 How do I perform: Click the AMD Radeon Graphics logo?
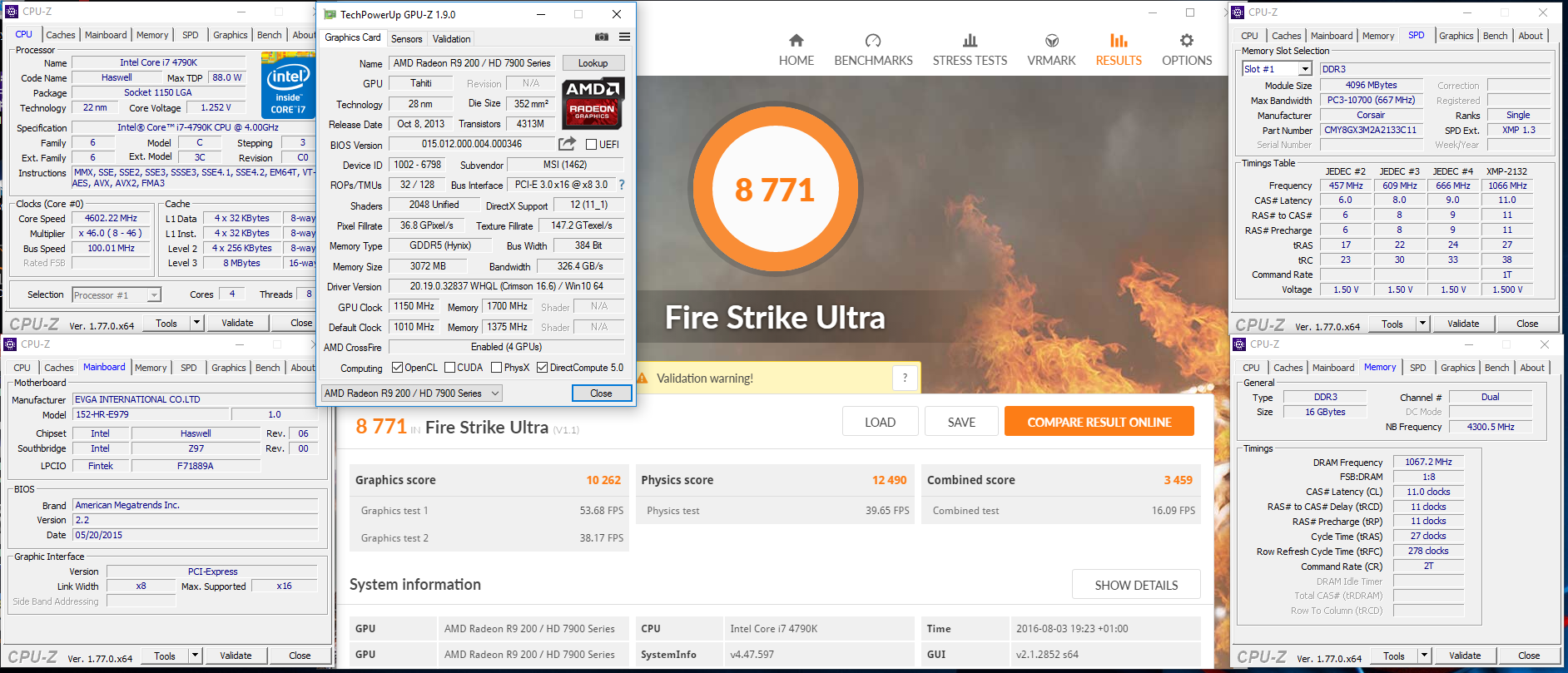click(592, 104)
